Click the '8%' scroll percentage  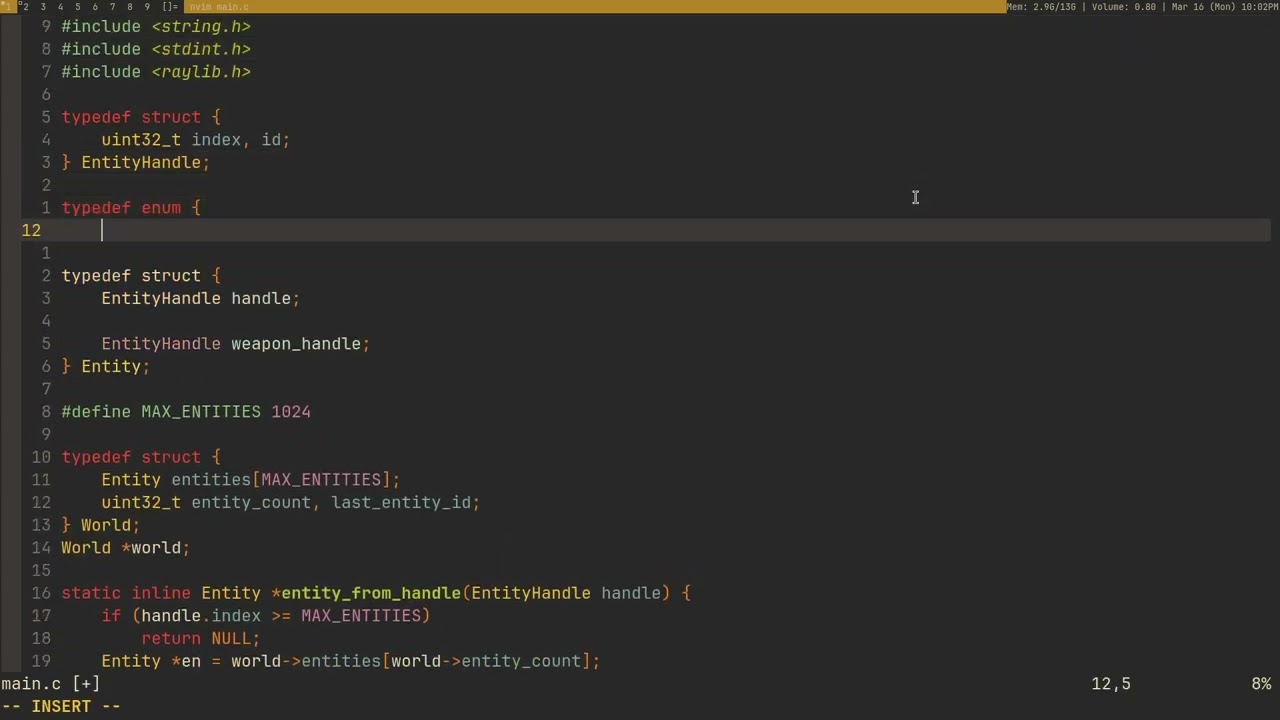pyautogui.click(x=1261, y=684)
